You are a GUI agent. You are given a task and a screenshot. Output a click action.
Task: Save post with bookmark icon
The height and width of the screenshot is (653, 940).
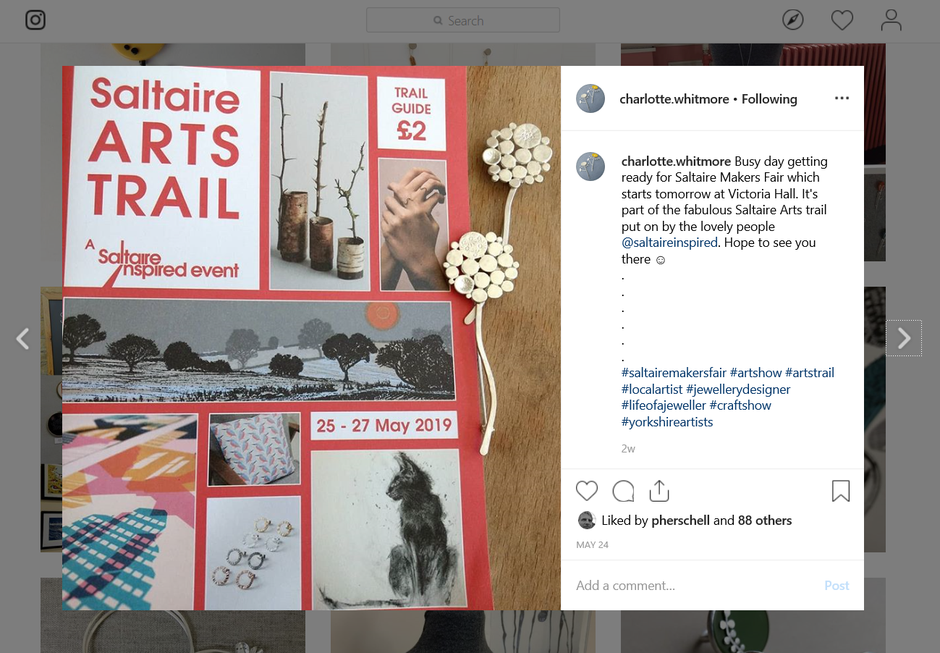840,490
